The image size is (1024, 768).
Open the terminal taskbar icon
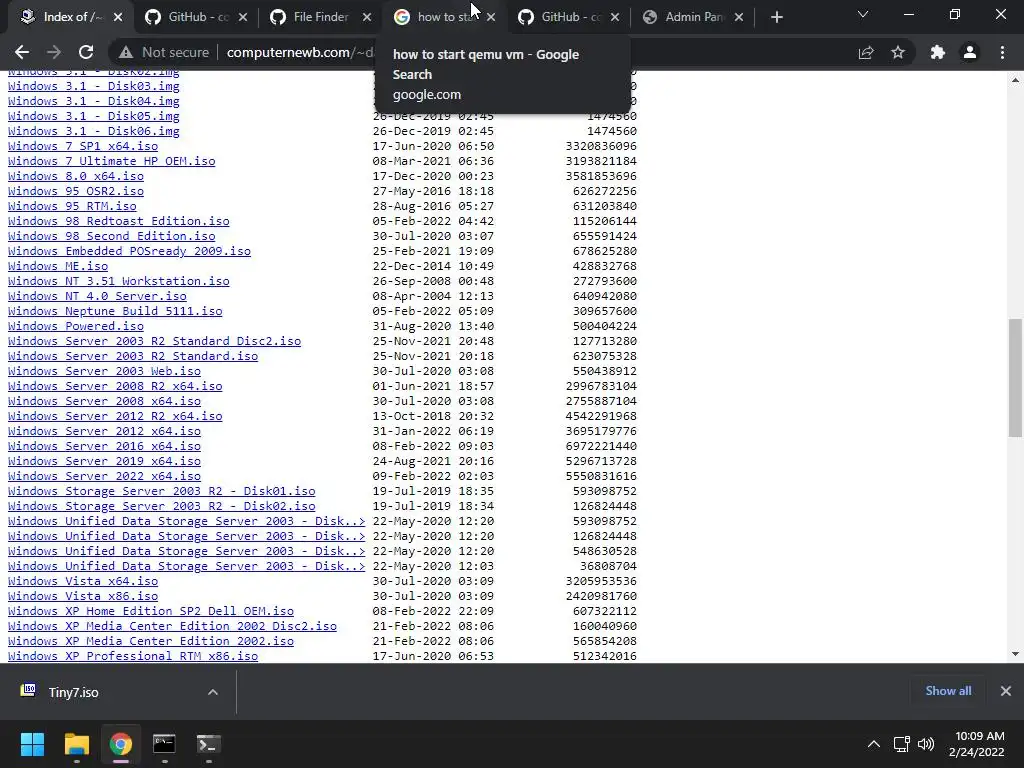click(x=209, y=744)
